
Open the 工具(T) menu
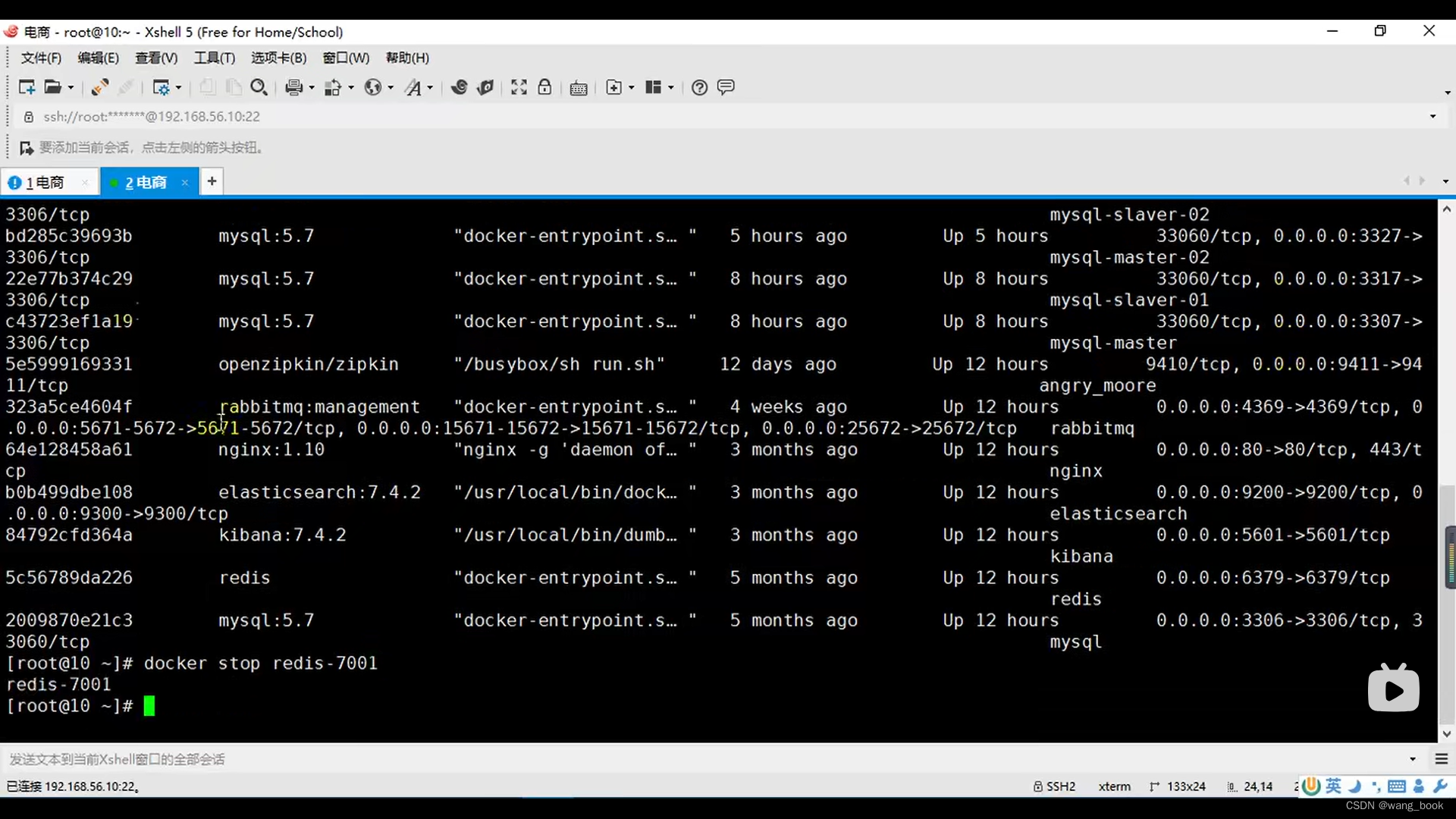tap(215, 58)
